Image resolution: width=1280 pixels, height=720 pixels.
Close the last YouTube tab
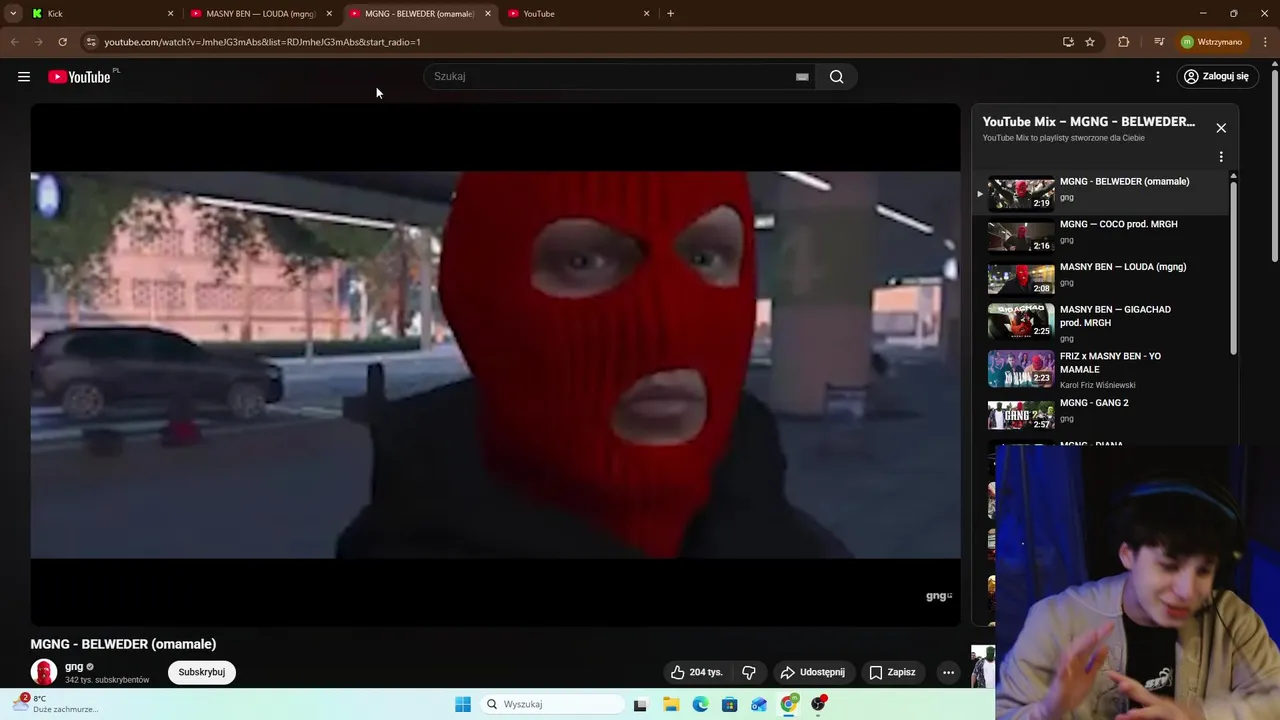[646, 13]
